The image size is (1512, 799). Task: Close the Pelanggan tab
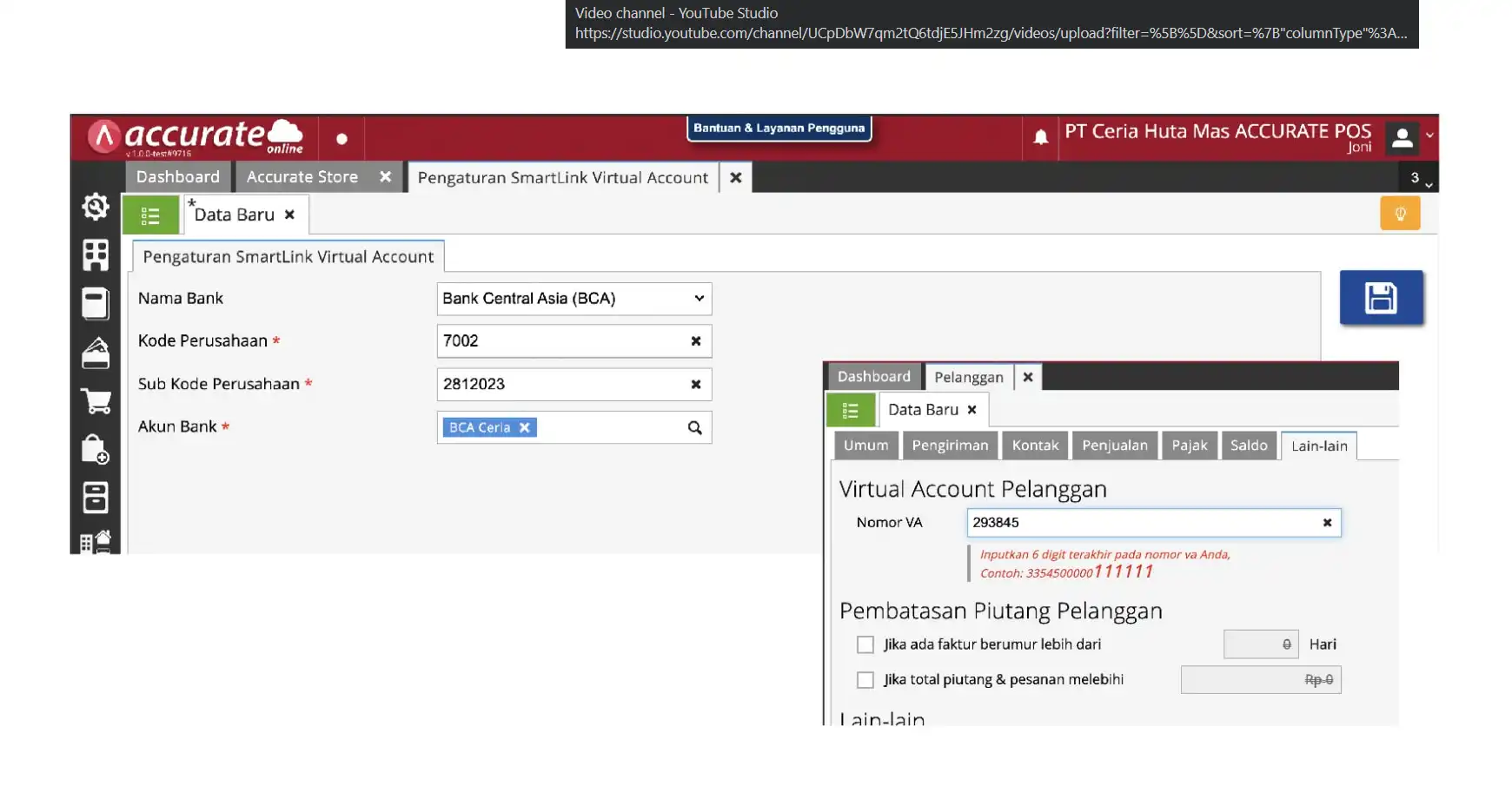click(1028, 377)
